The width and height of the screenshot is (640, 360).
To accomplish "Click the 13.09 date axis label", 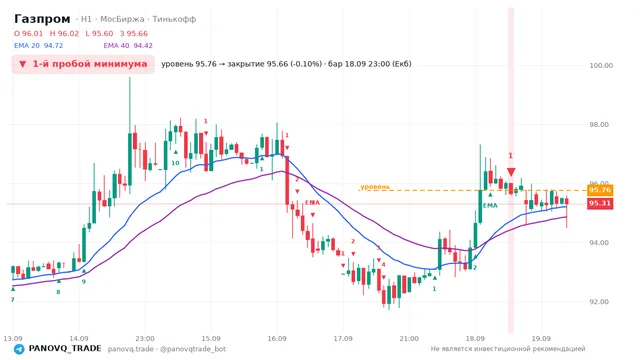I will click(x=13, y=338).
